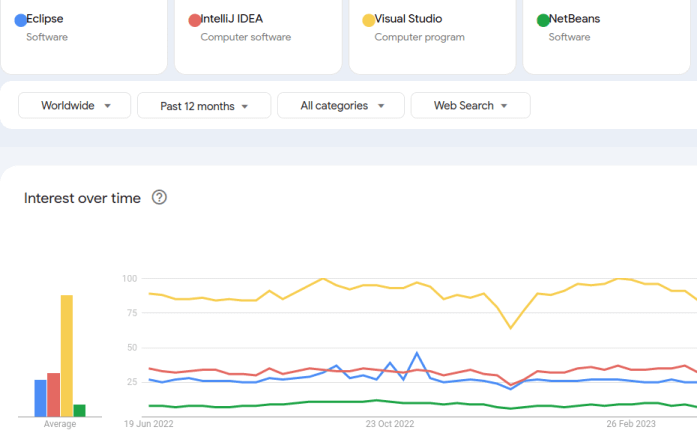Select the NetBeans search term card
This screenshot has width=697, height=445.
(607, 36)
